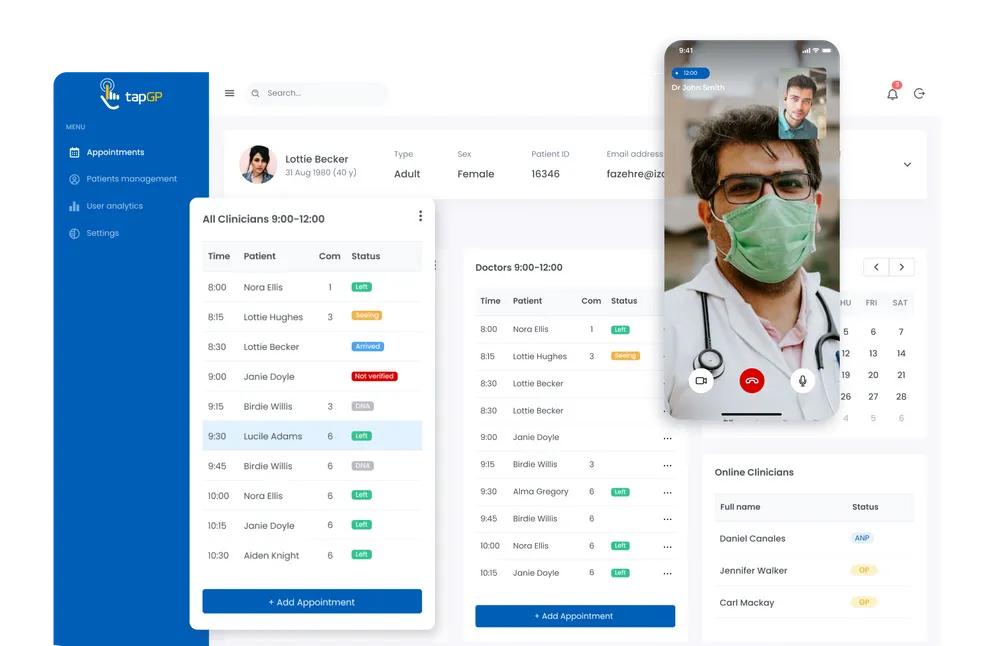Select day 21 in the calendar
The width and height of the screenshot is (995, 646).
pos(901,375)
